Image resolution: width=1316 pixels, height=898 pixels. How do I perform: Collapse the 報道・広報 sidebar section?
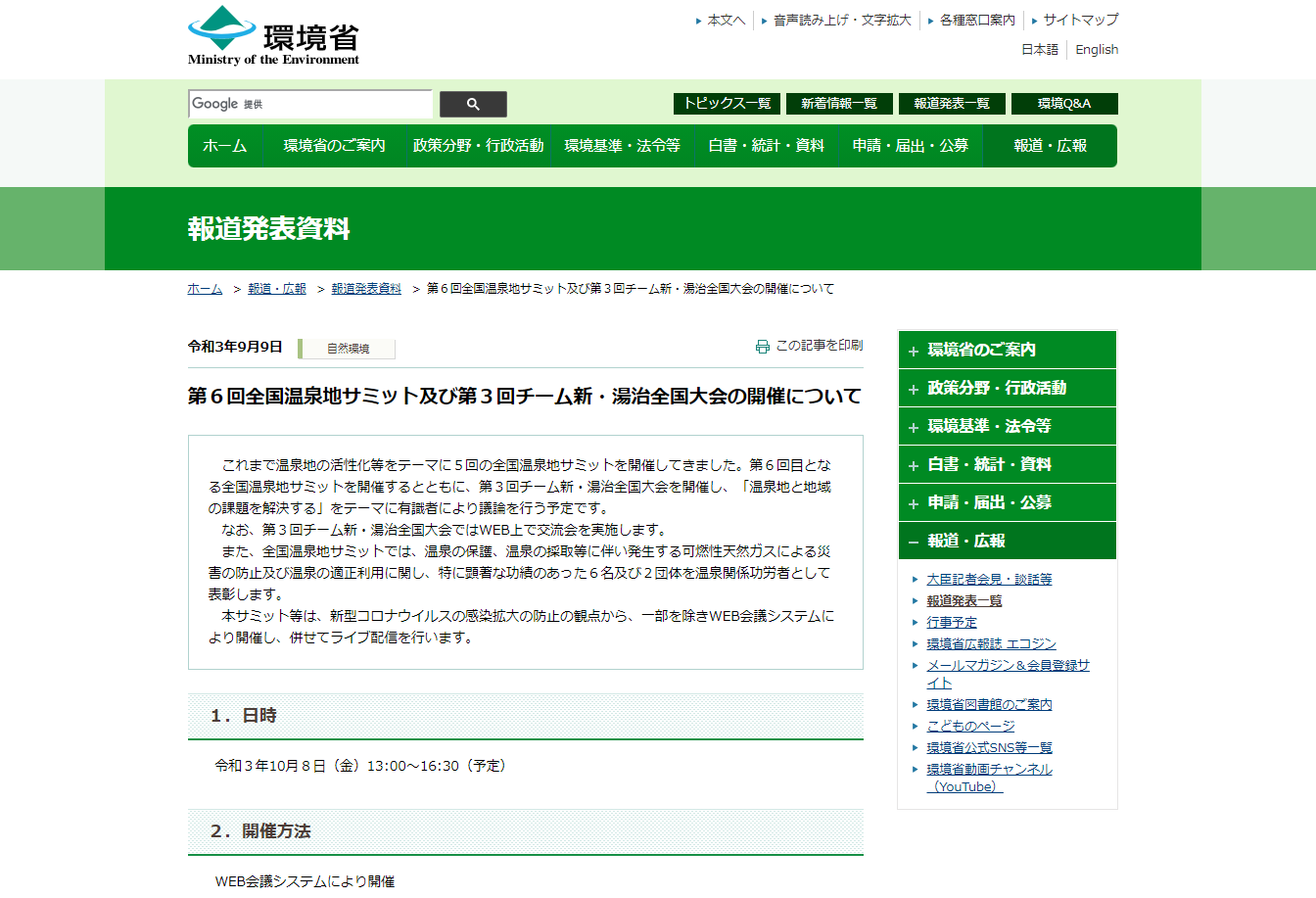click(x=1007, y=541)
